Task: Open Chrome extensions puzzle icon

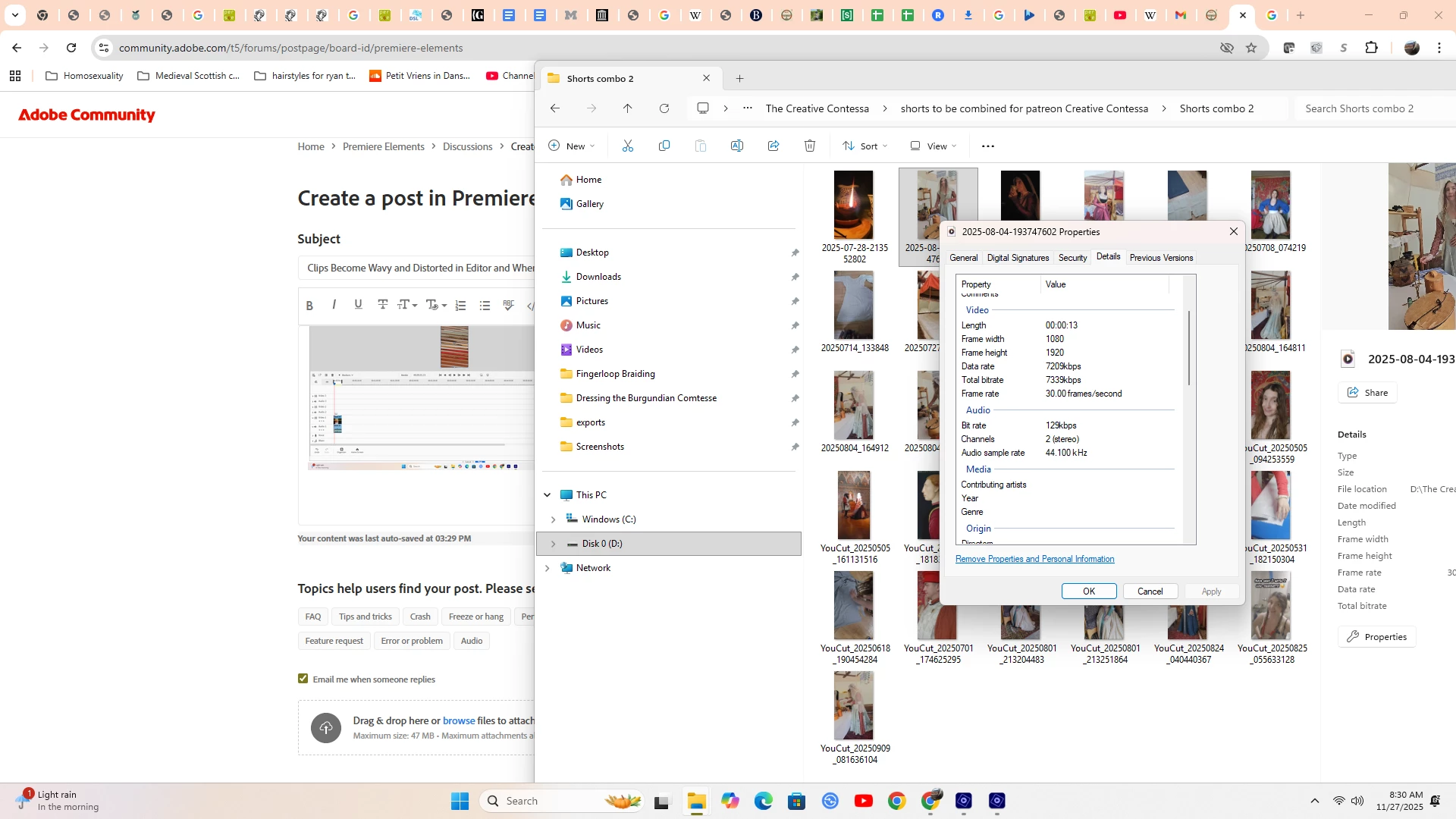Action: pos(1371,48)
